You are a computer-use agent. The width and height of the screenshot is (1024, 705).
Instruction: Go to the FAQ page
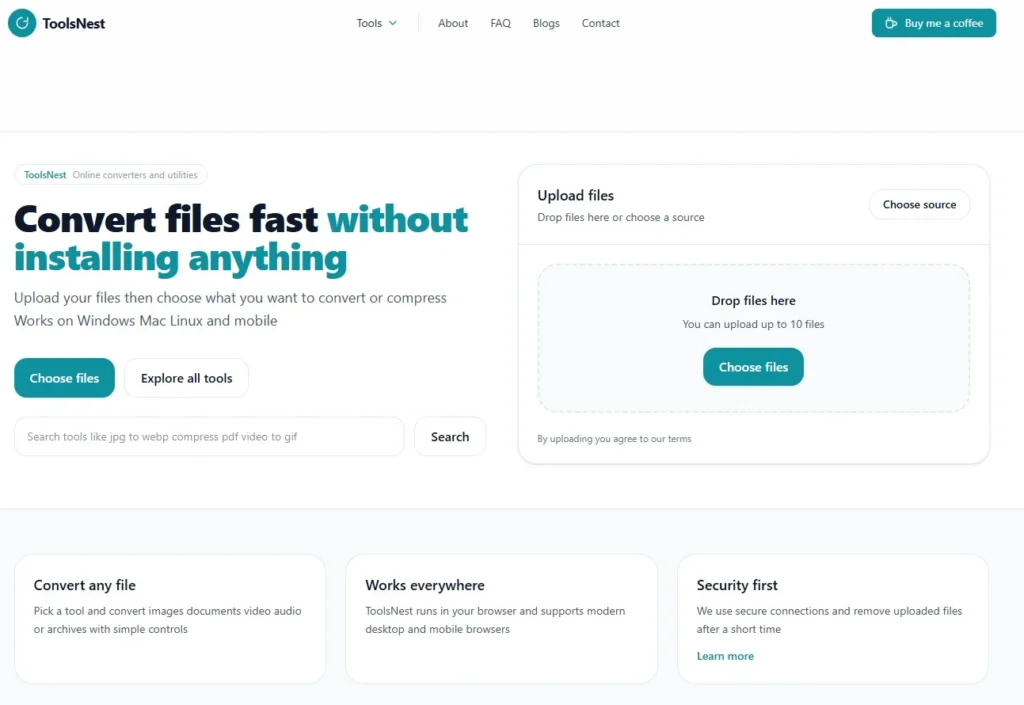[500, 23]
